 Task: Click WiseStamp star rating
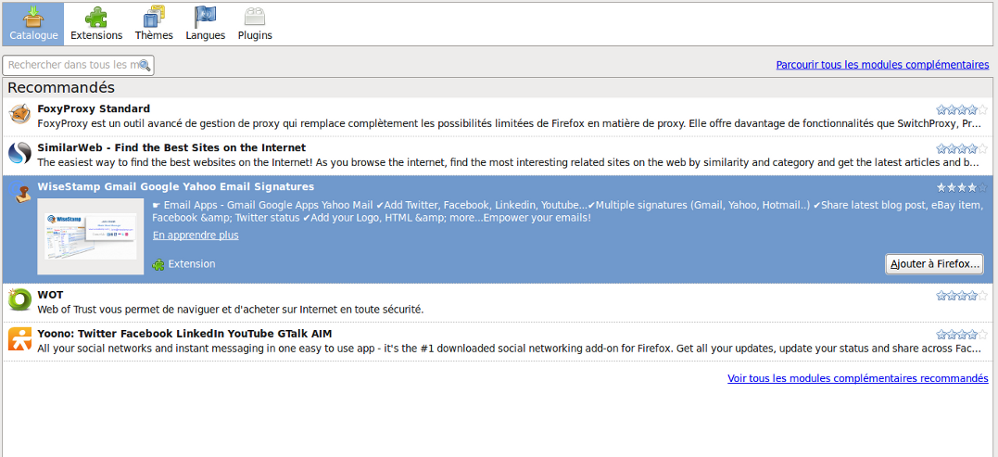click(962, 188)
